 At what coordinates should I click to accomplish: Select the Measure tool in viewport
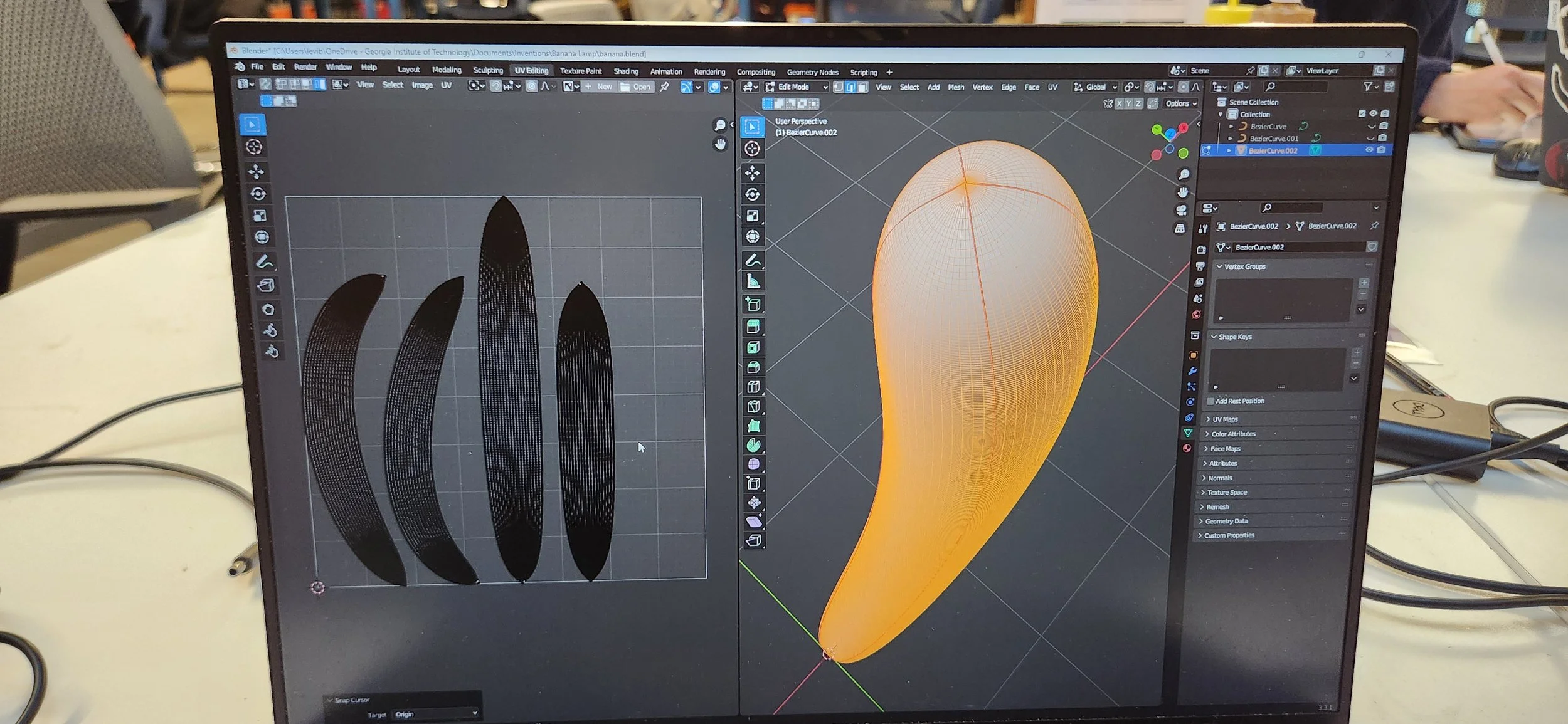(753, 282)
